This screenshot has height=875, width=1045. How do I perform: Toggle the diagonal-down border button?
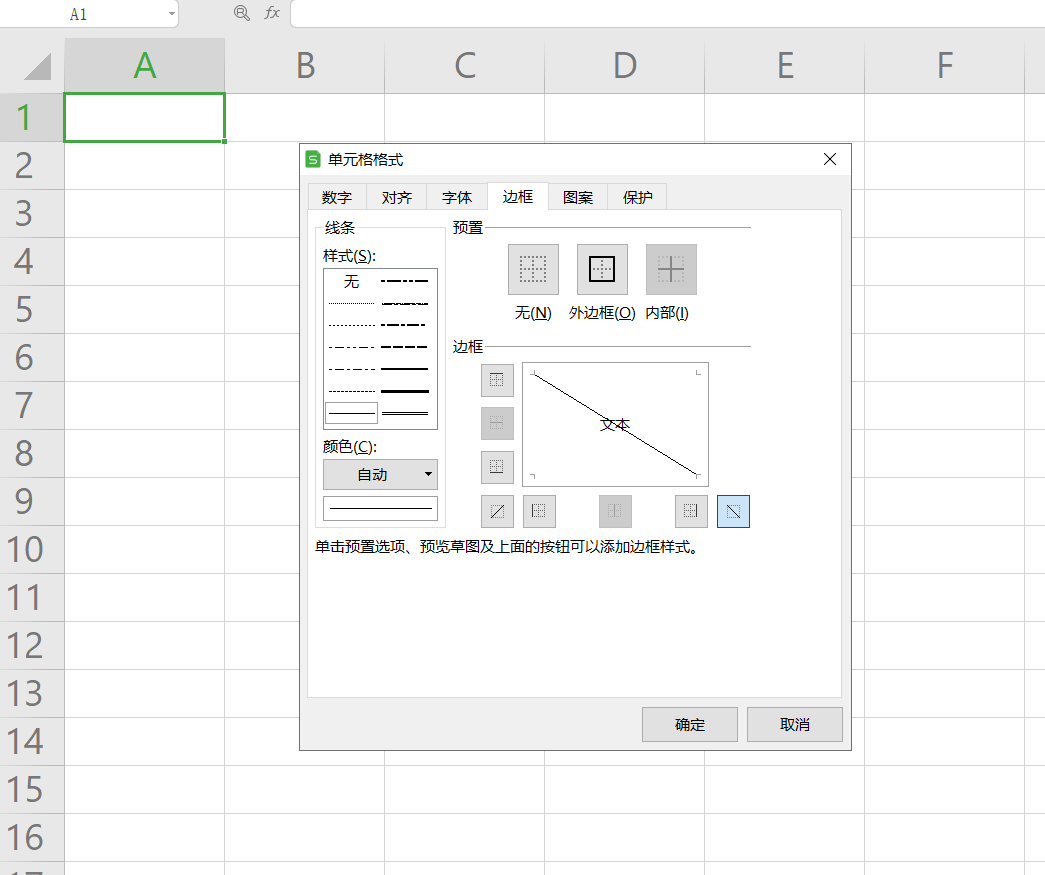733,511
